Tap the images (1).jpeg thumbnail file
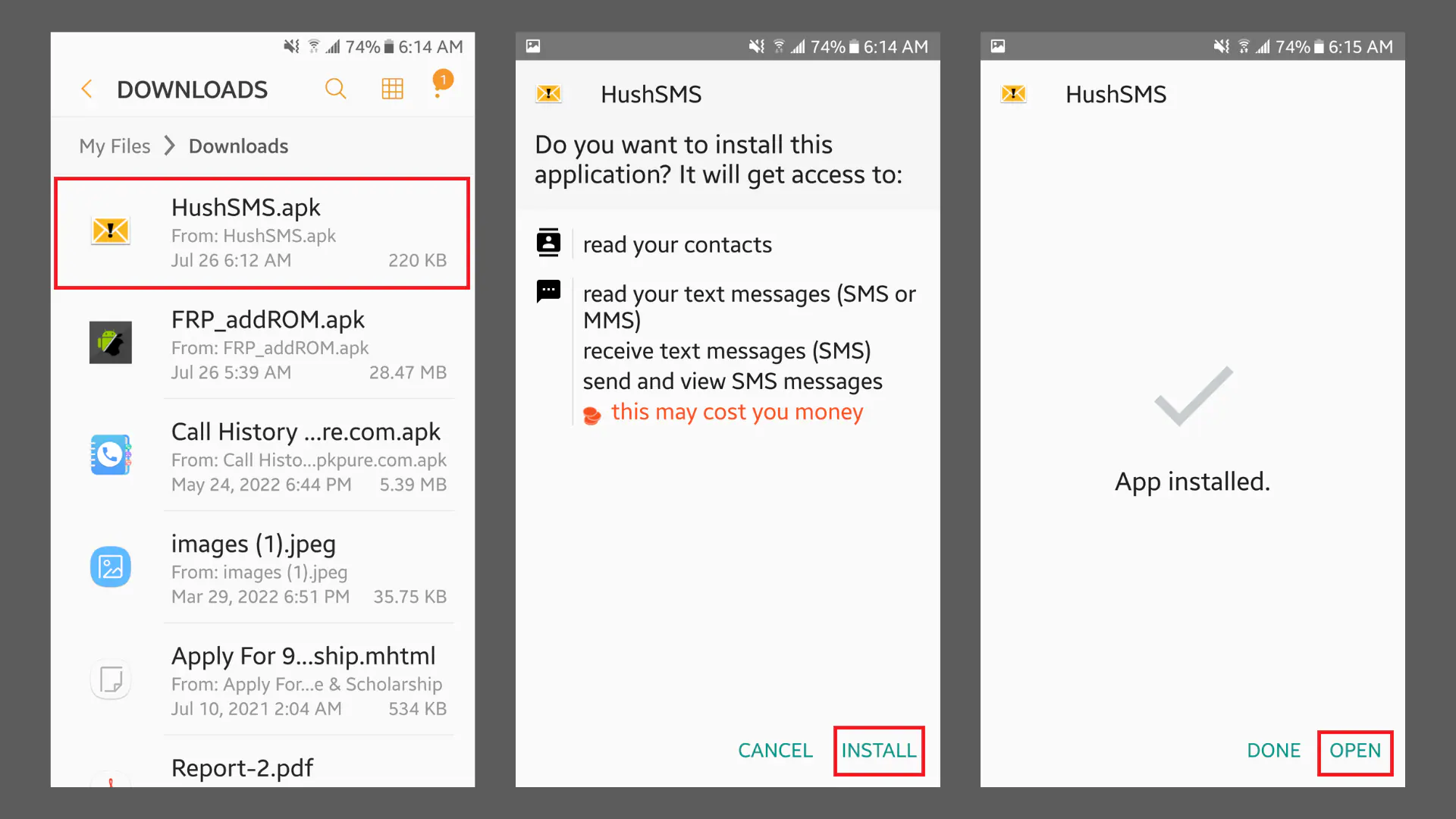The width and height of the screenshot is (1456, 819). 110,567
